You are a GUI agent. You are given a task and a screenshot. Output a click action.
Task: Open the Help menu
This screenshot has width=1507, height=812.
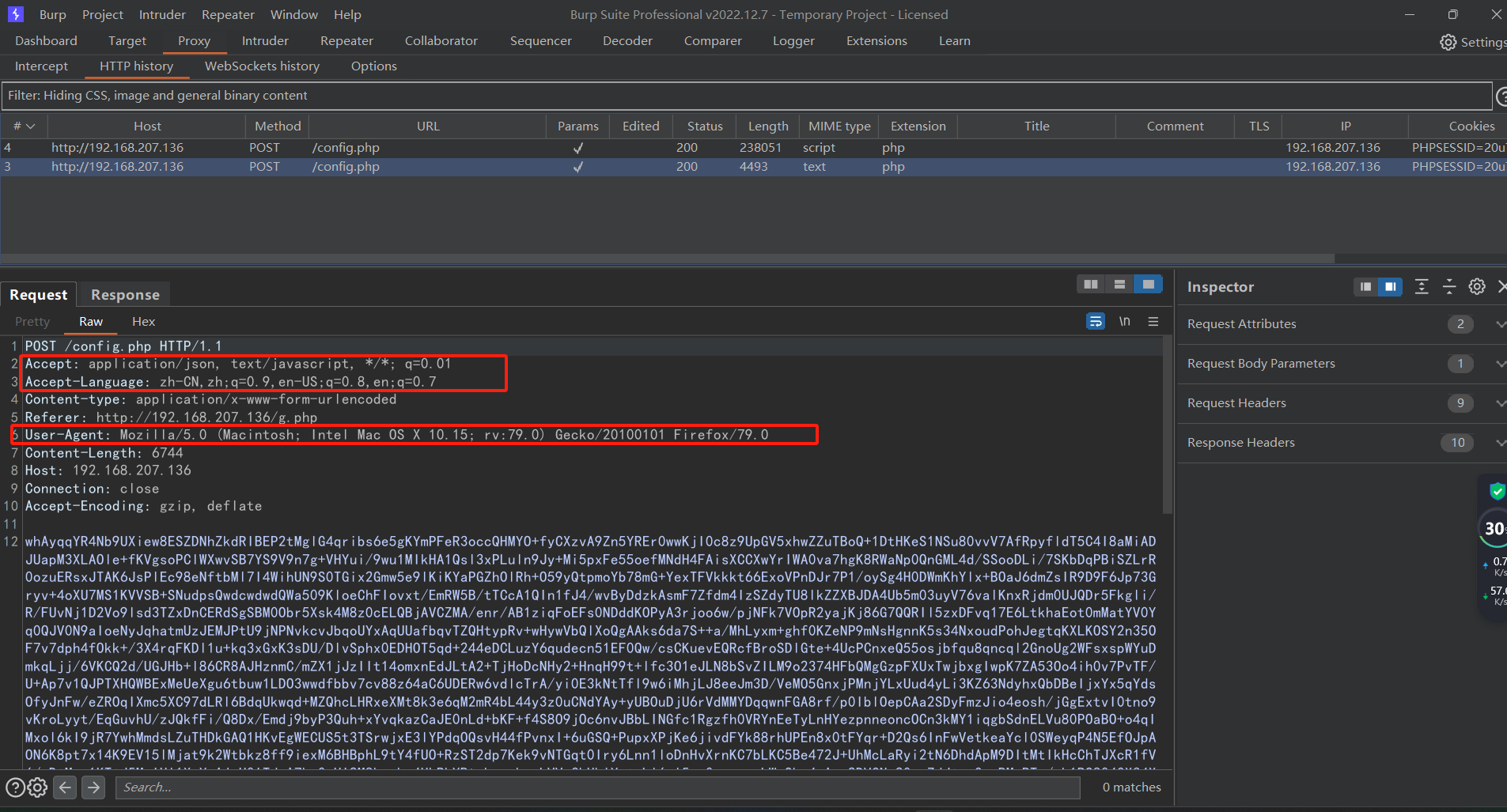pyautogui.click(x=347, y=14)
